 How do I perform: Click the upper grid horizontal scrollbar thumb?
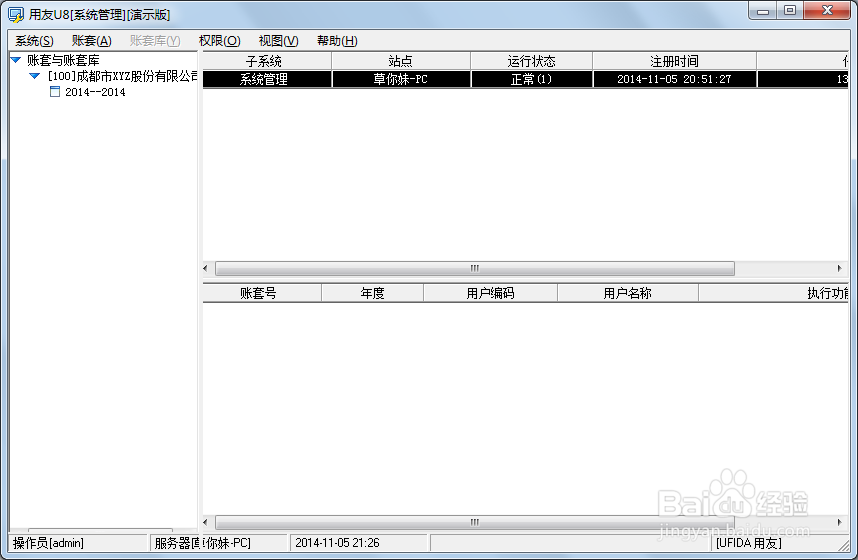pyautogui.click(x=475, y=268)
